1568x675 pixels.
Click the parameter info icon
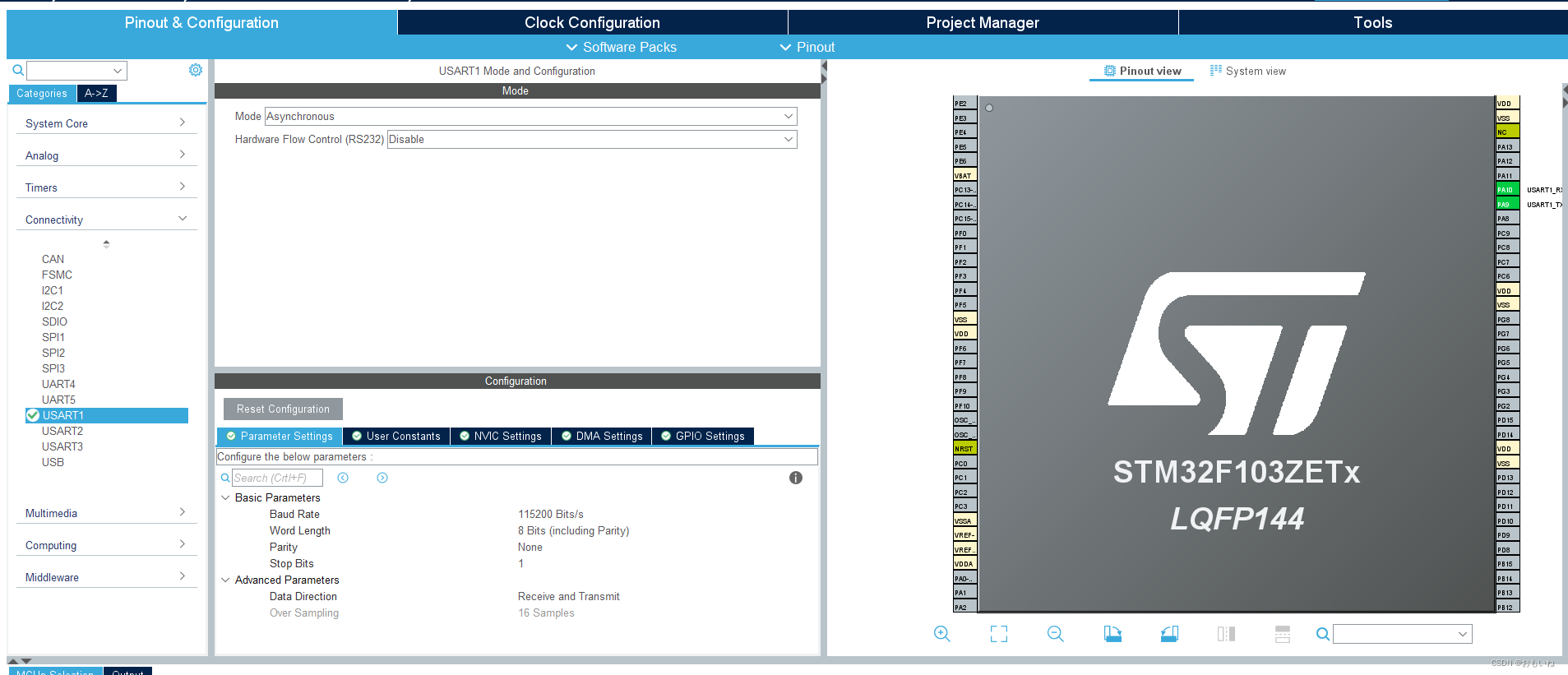(x=795, y=478)
